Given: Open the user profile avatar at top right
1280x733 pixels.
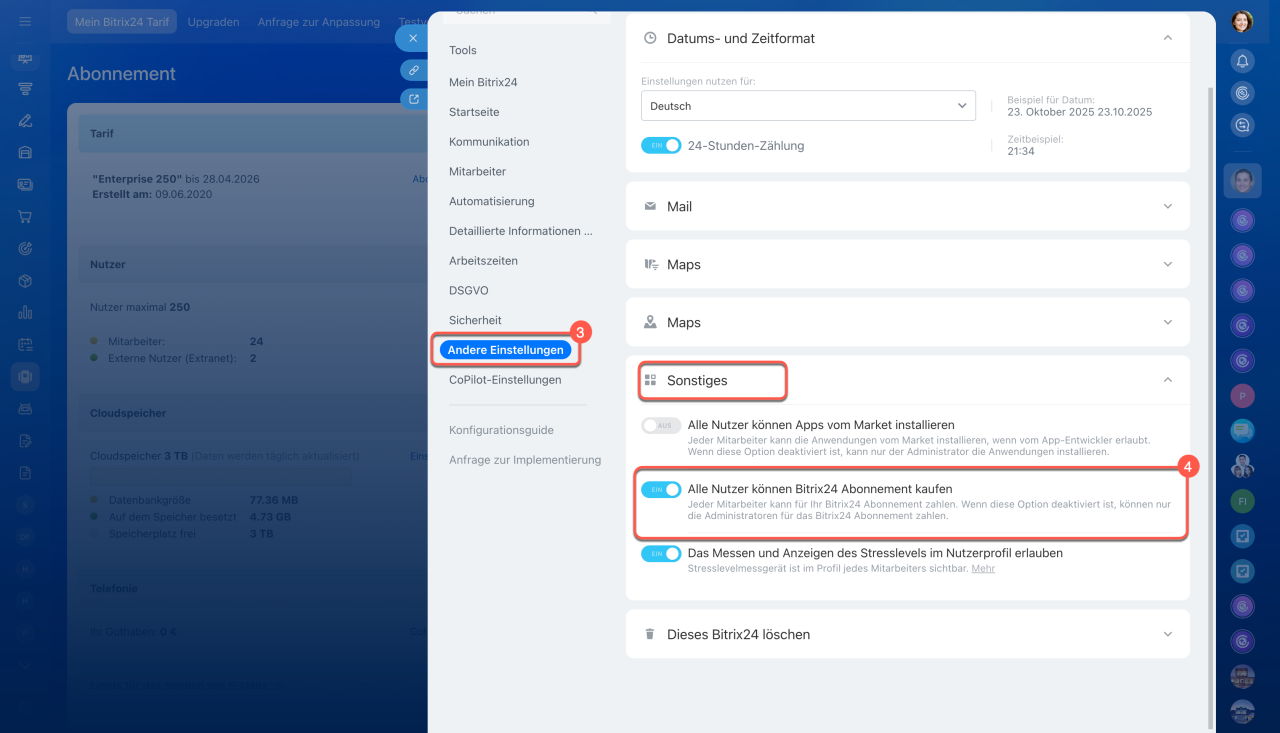Looking at the screenshot, I should click(x=1242, y=21).
